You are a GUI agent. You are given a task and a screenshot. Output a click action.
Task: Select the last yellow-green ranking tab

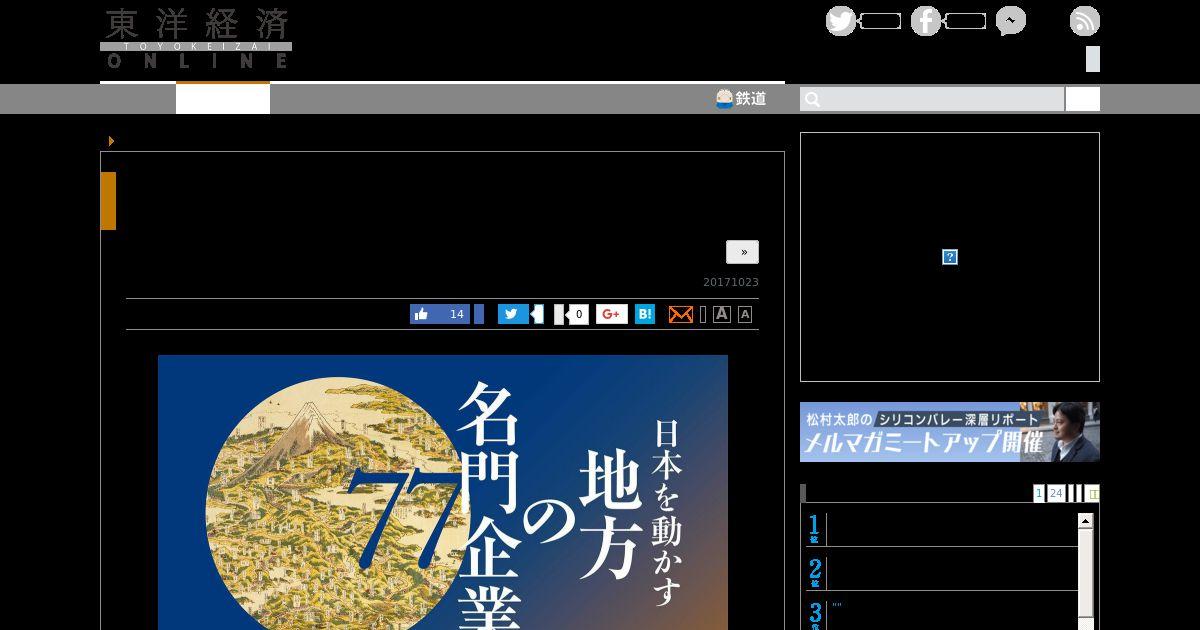(x=1093, y=493)
